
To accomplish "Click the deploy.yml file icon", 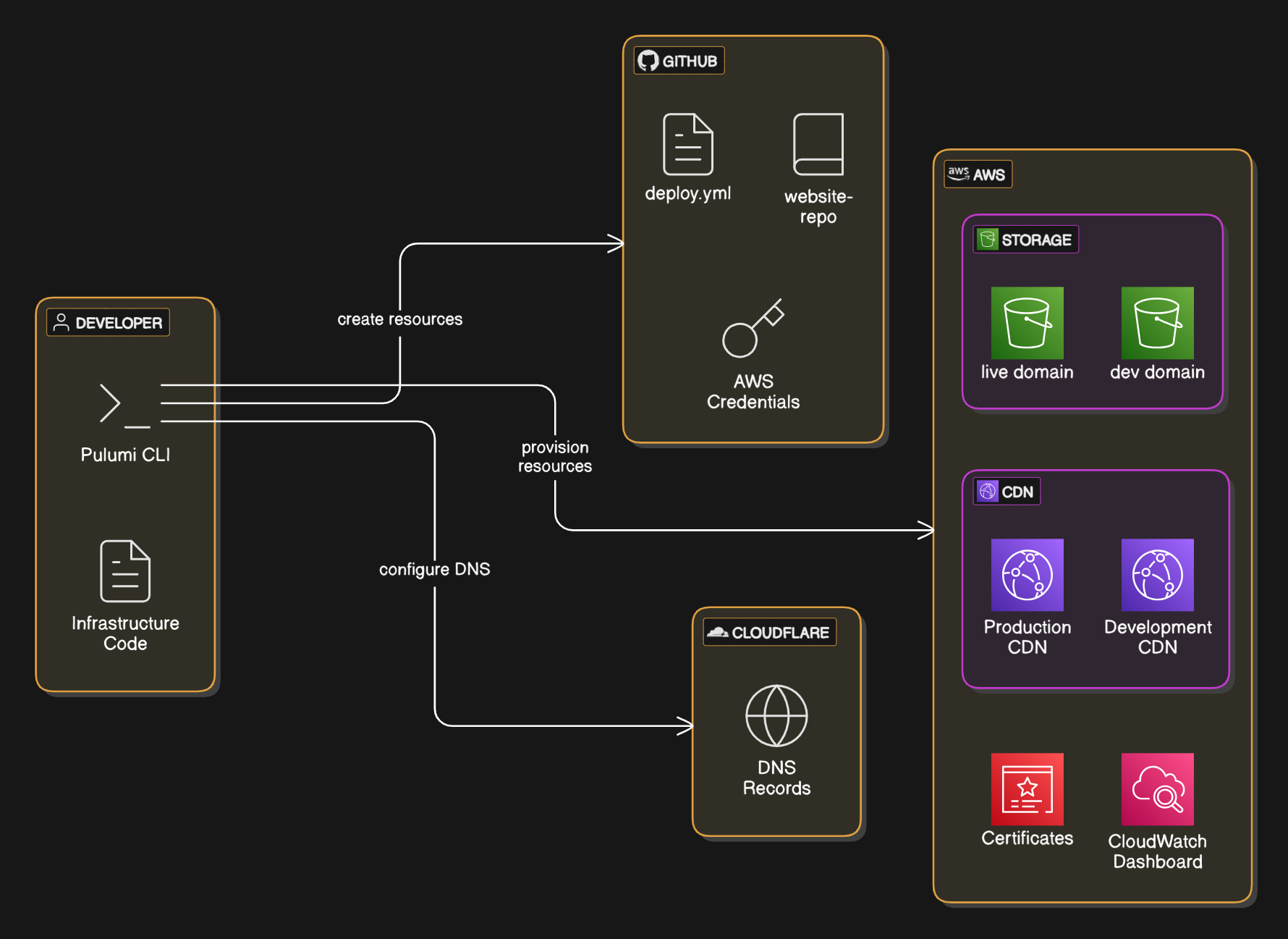I will pos(688,144).
